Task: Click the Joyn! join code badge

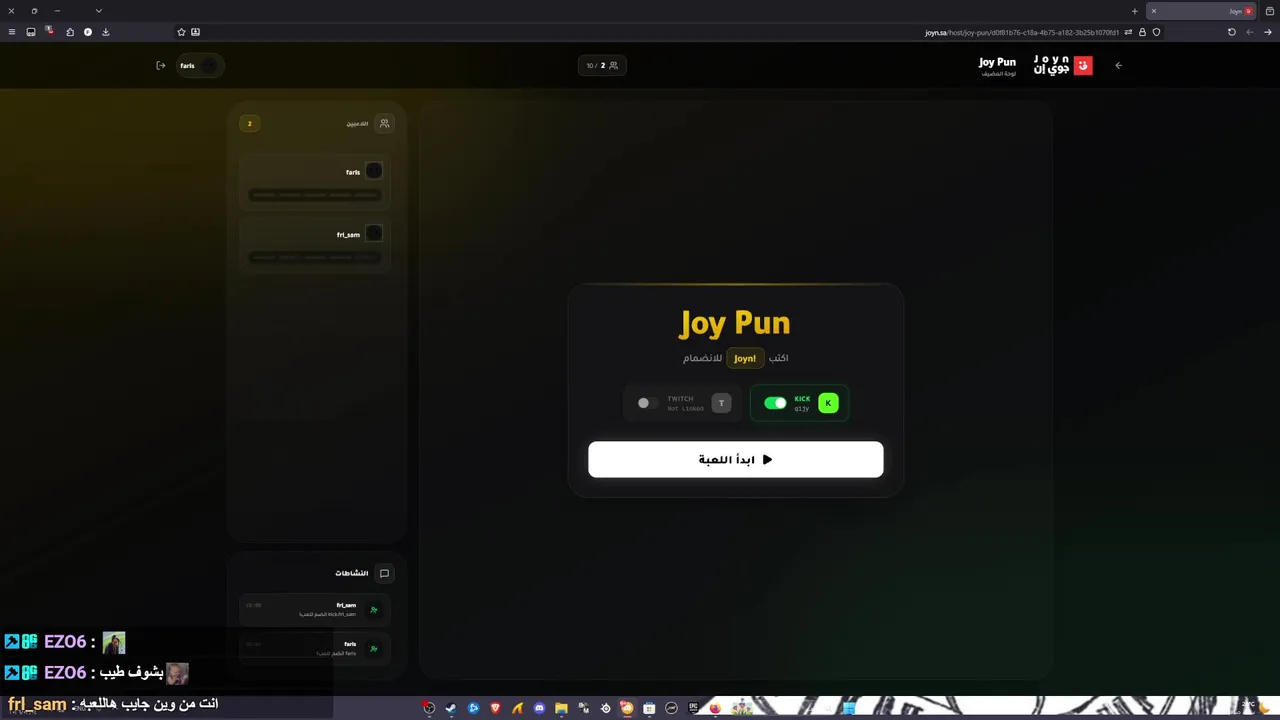Action: [x=745, y=358]
